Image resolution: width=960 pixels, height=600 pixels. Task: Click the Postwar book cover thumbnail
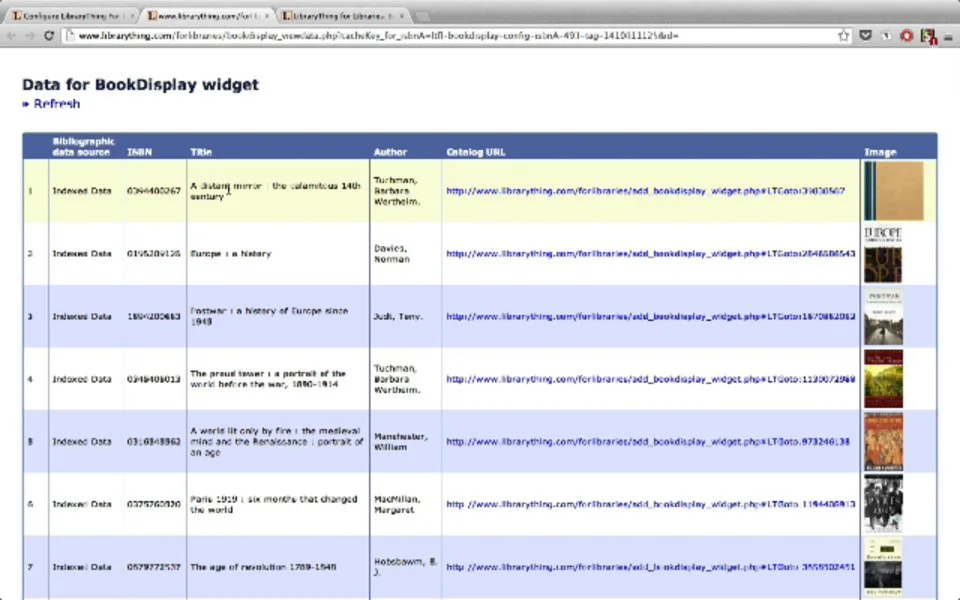pos(883,317)
